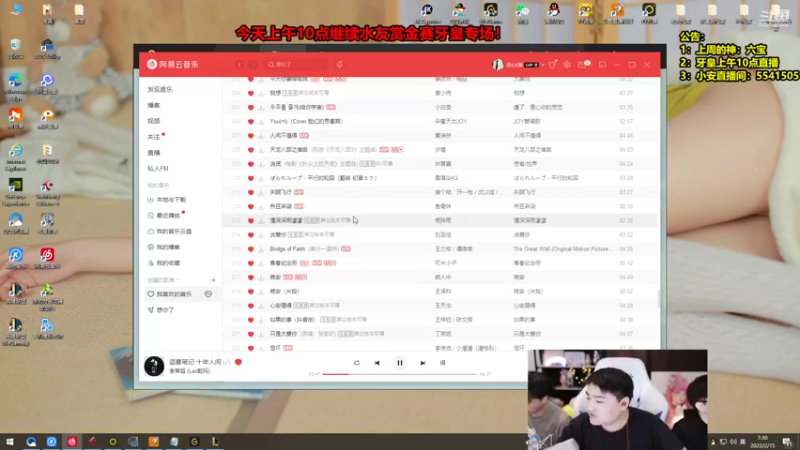Open 视频 in the sidebar
This screenshot has width=800, height=450.
pos(154,121)
